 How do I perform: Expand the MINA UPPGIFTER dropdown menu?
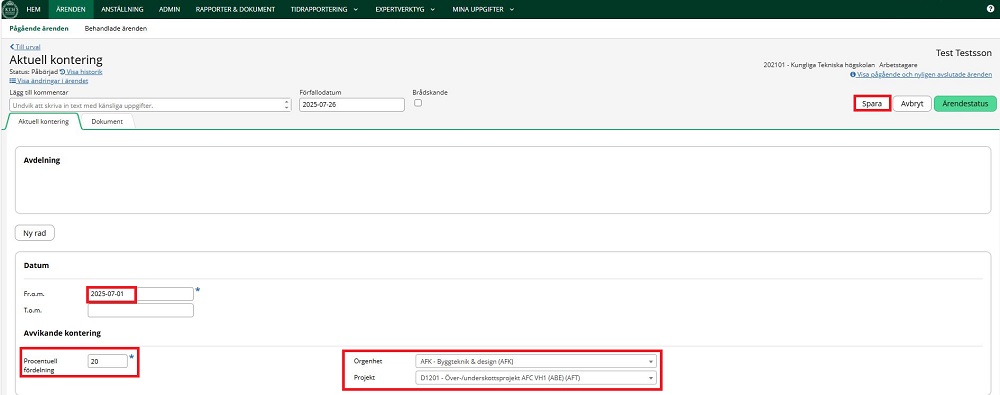[x=483, y=10]
